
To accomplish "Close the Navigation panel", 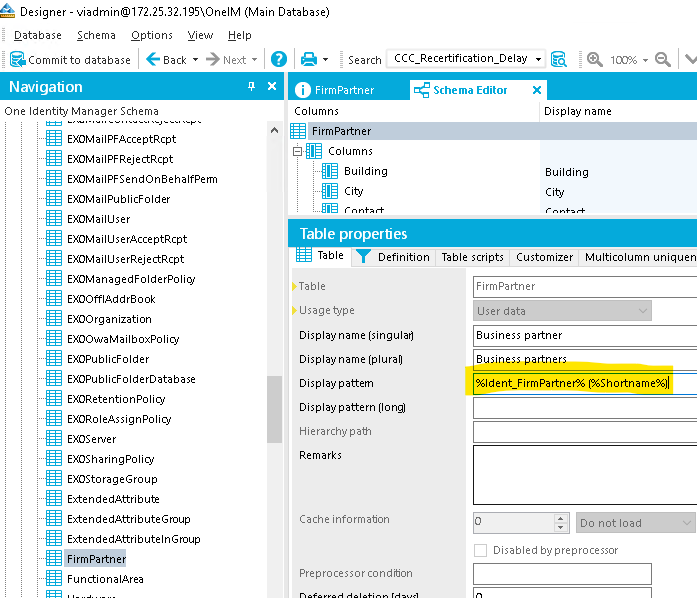I will [272, 87].
